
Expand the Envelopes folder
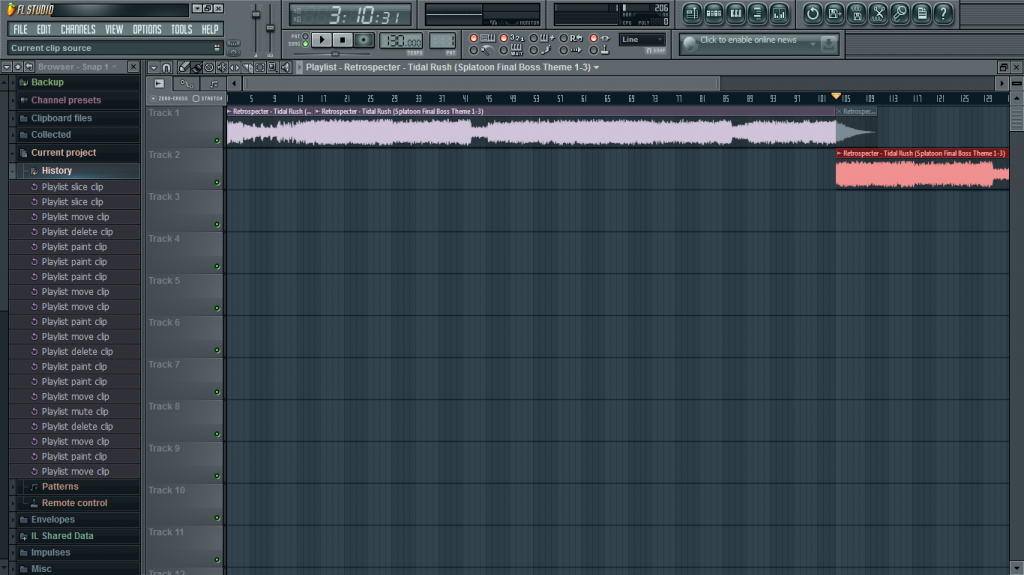pyautogui.click(x=12, y=519)
